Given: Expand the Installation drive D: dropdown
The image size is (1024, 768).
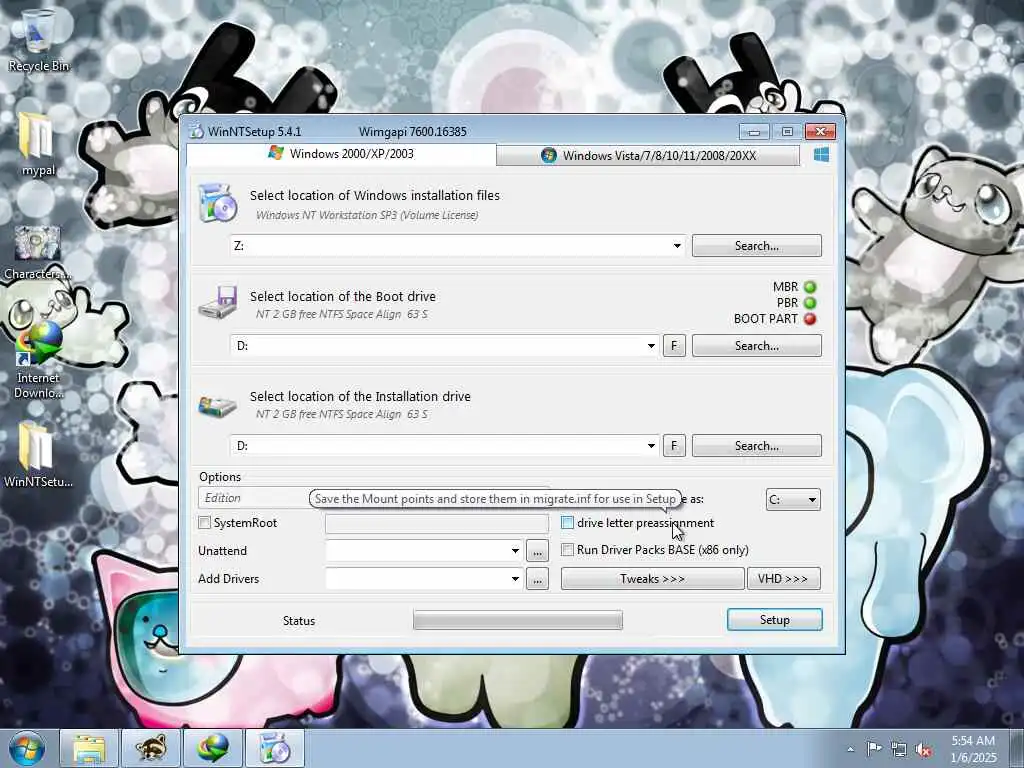Looking at the screenshot, I should click(651, 446).
